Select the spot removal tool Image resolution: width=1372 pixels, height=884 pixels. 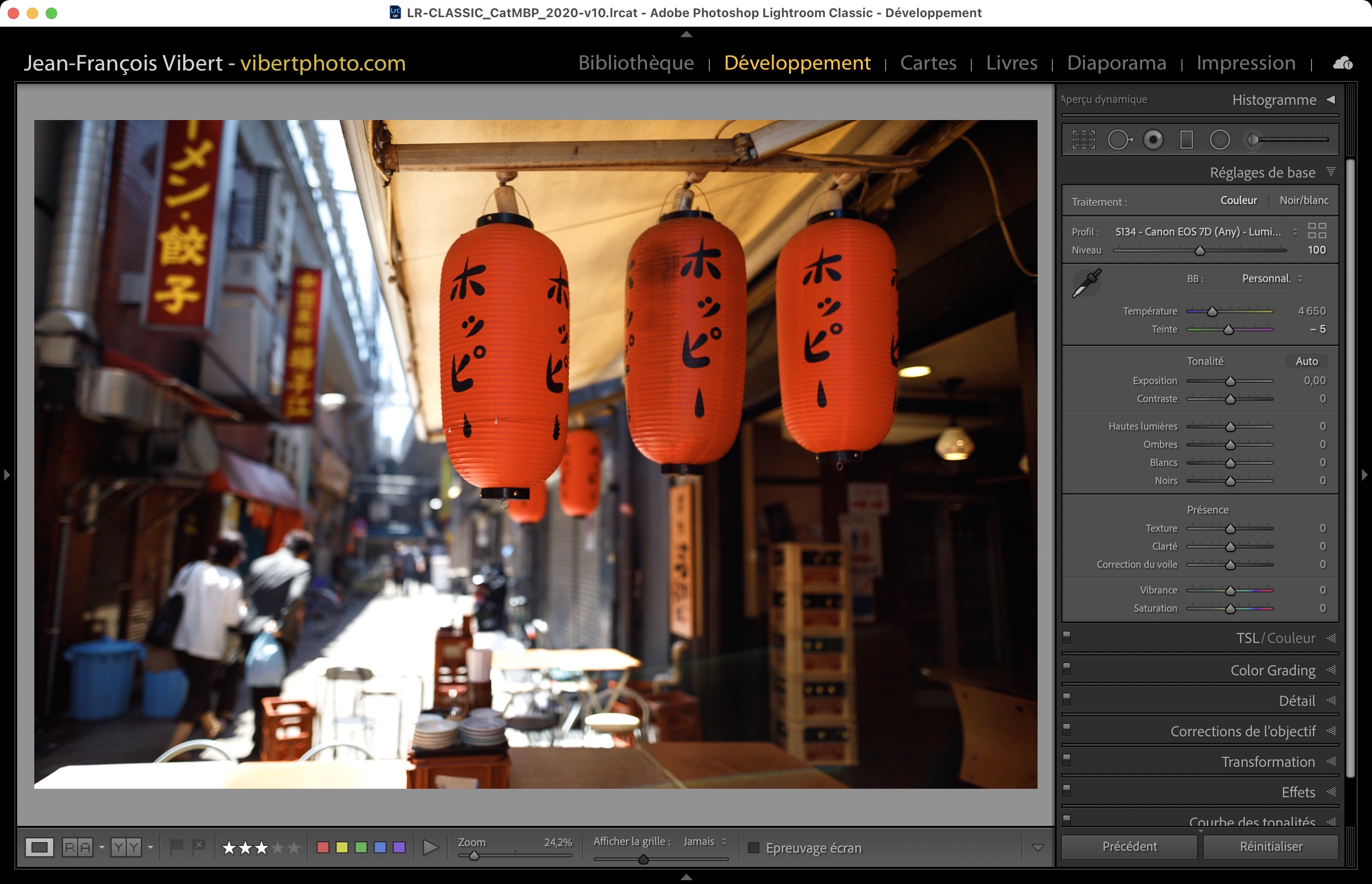pos(1119,140)
